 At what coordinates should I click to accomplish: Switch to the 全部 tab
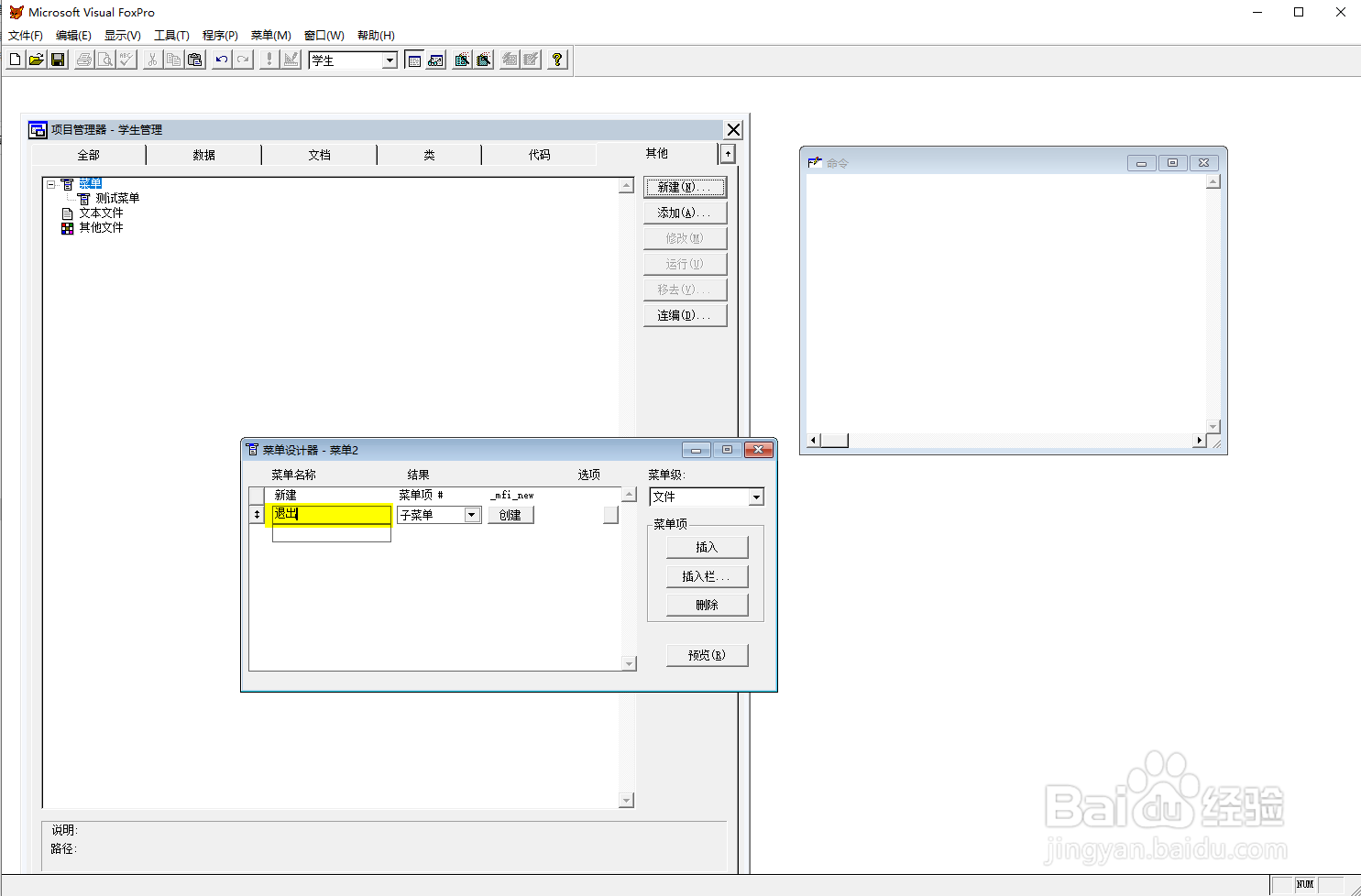point(89,155)
